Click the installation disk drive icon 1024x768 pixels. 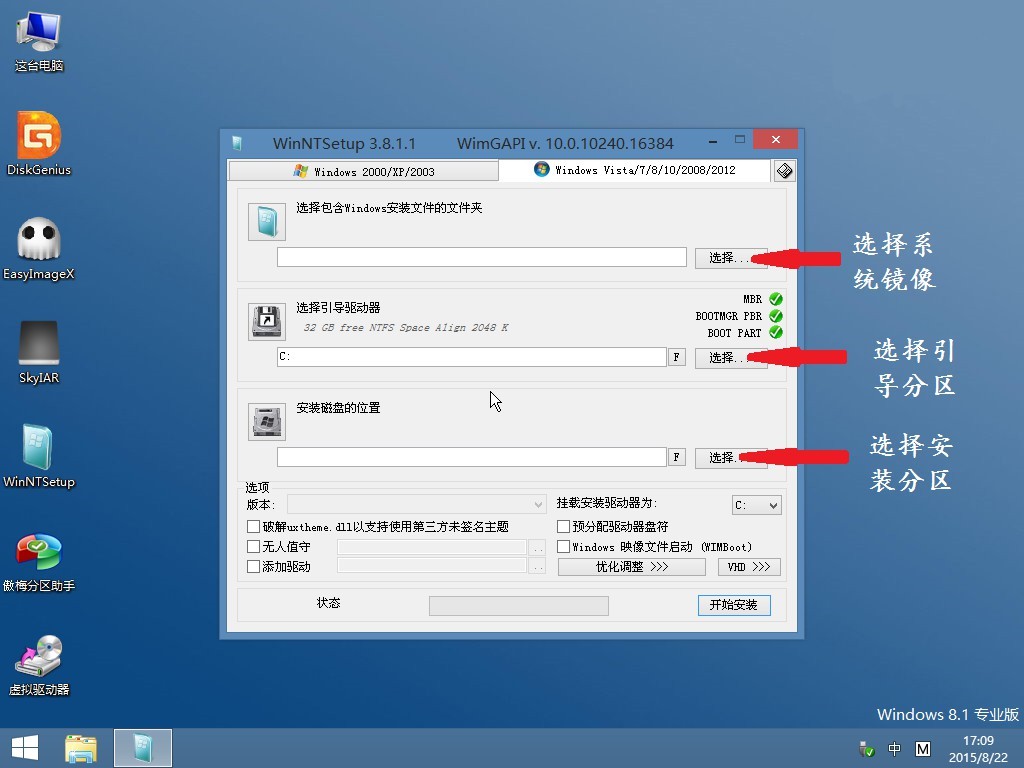pyautogui.click(x=266, y=420)
